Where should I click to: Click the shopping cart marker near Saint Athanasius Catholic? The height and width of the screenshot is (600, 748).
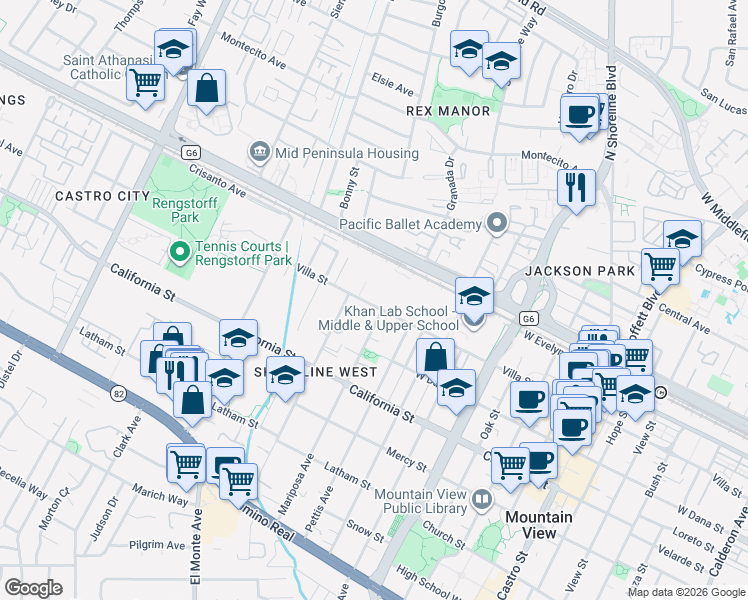[x=145, y=84]
